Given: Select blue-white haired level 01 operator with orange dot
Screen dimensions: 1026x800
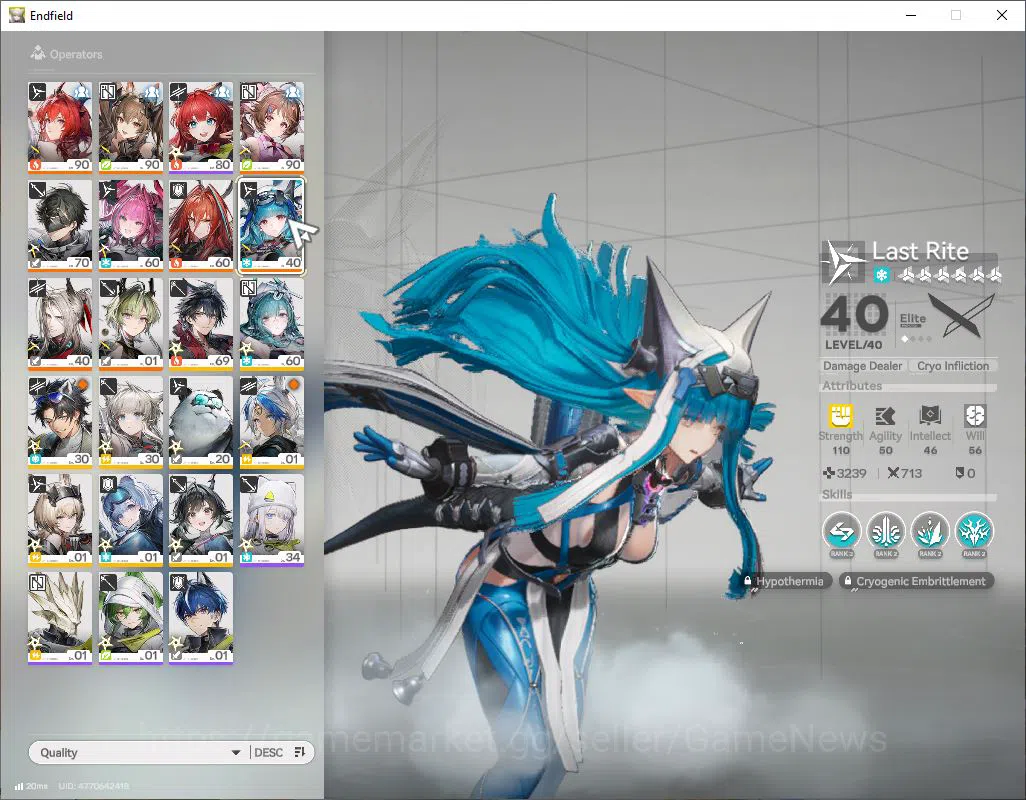Looking at the screenshot, I should (x=272, y=422).
